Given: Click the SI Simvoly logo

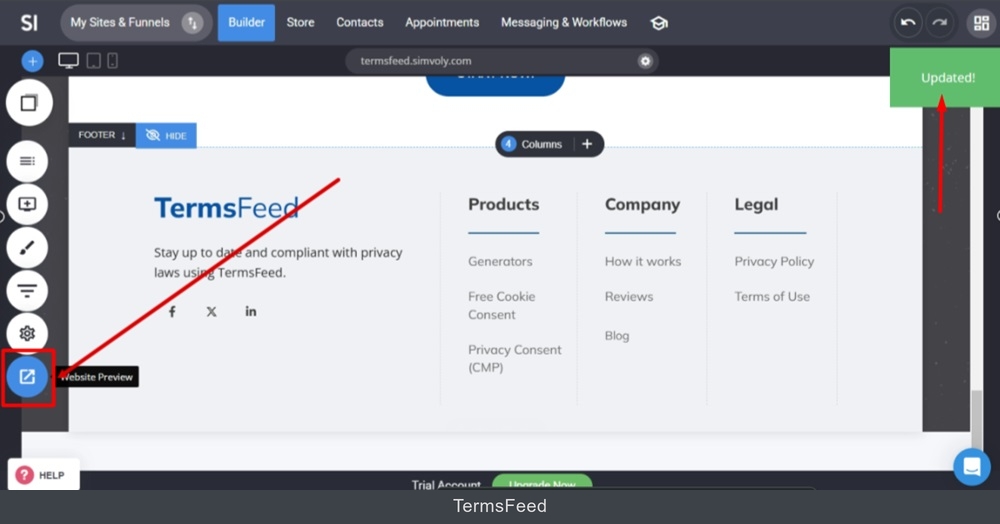Looking at the screenshot, I should pyautogui.click(x=29, y=23).
